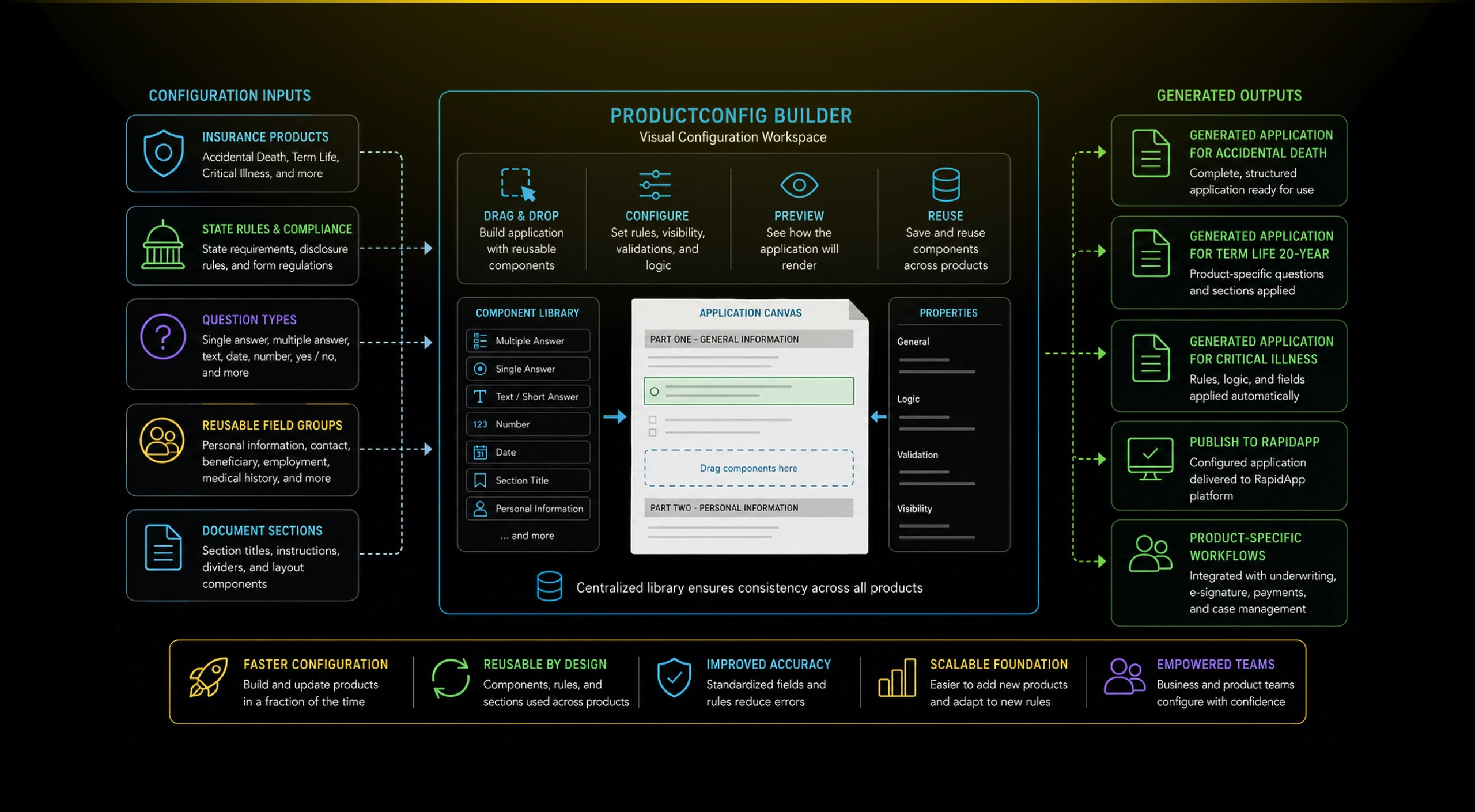
Task: Click the highlighted green question row on canvas
Action: pos(748,391)
